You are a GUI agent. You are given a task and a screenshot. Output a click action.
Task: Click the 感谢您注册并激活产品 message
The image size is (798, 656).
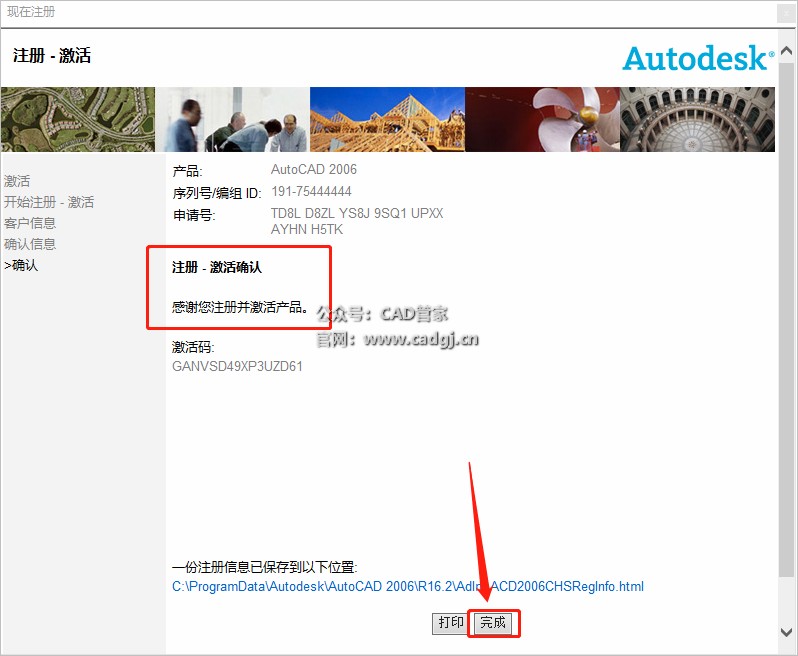click(240, 307)
